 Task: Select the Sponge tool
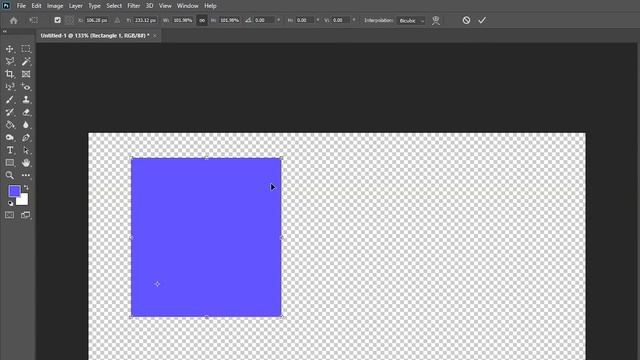(10, 138)
